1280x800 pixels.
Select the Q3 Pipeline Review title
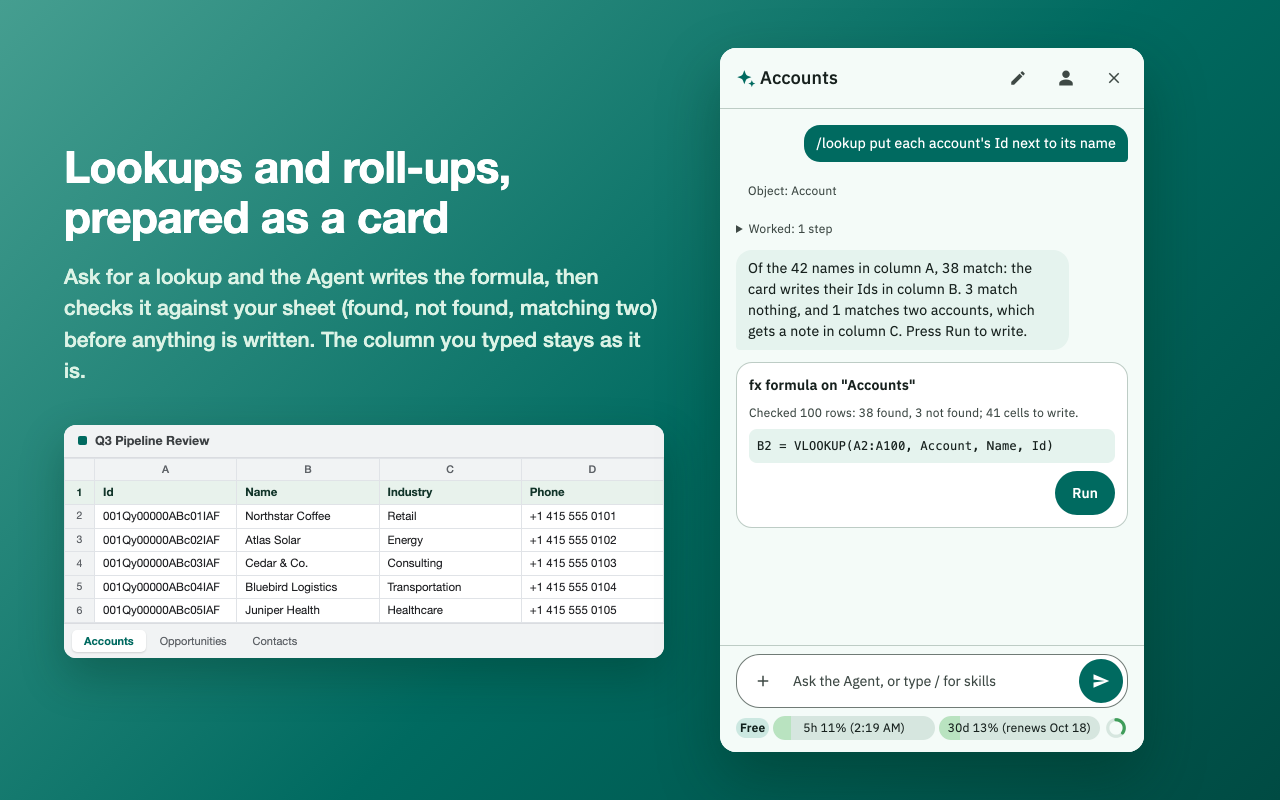[x=152, y=441]
